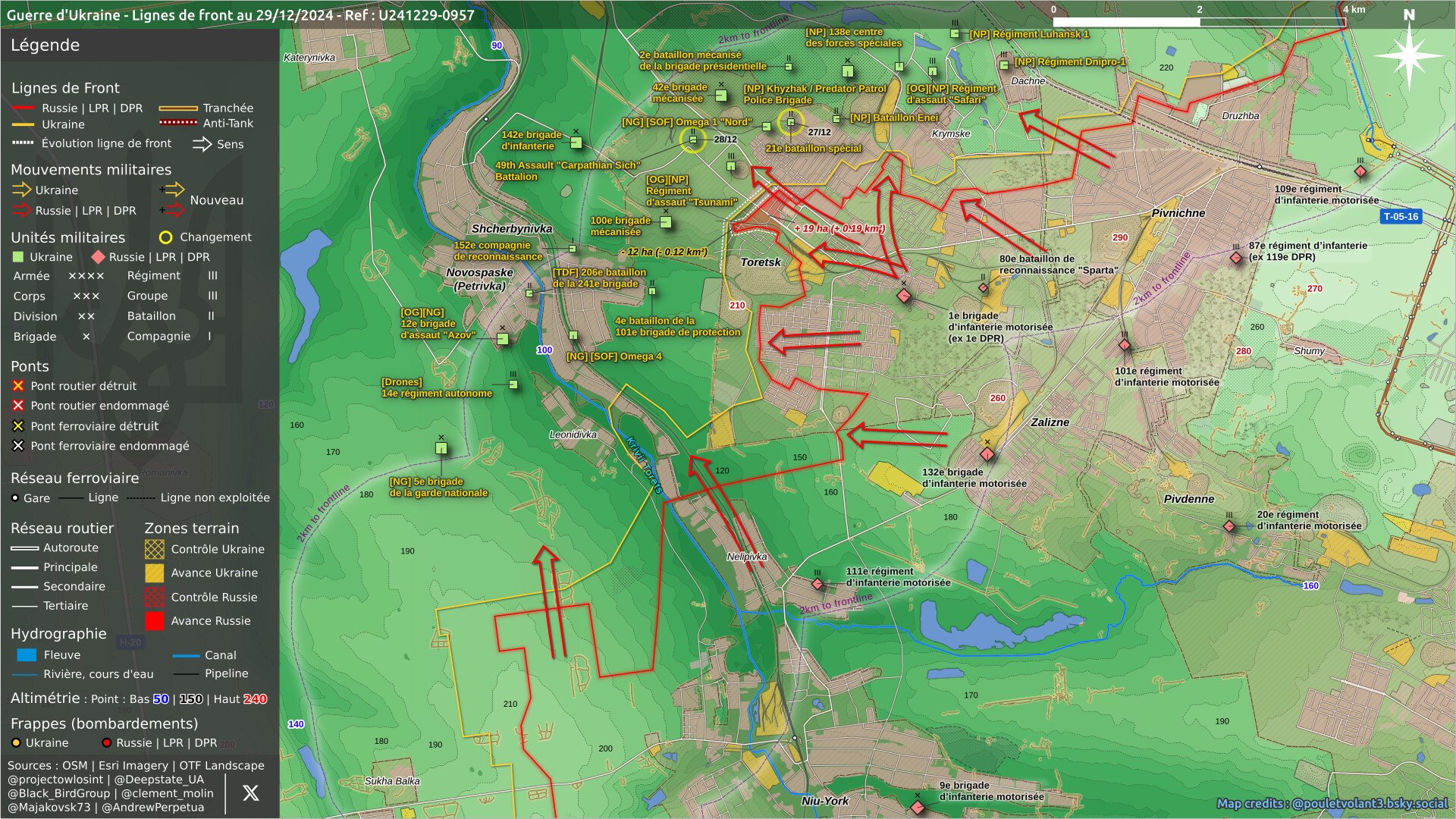Click the Druzhba locality label
This screenshot has width=1456, height=819.
tap(1241, 116)
